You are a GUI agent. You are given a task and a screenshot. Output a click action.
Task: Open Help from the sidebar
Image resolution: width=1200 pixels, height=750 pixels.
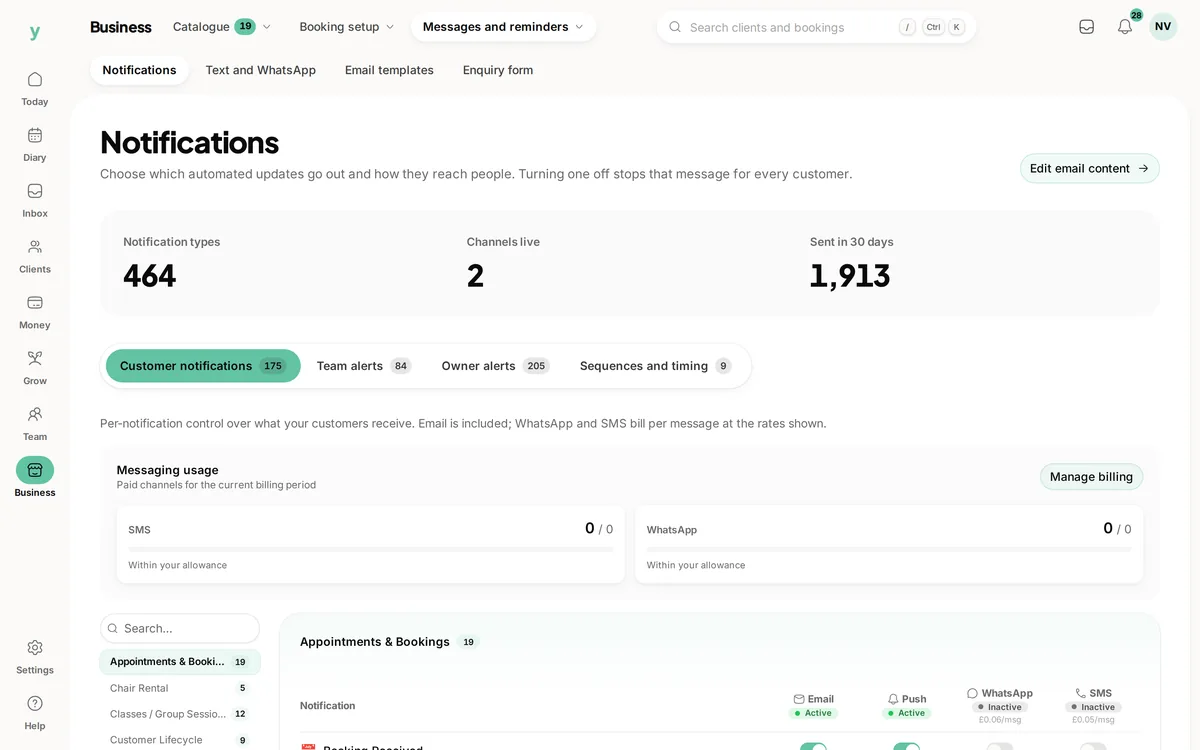(35, 713)
